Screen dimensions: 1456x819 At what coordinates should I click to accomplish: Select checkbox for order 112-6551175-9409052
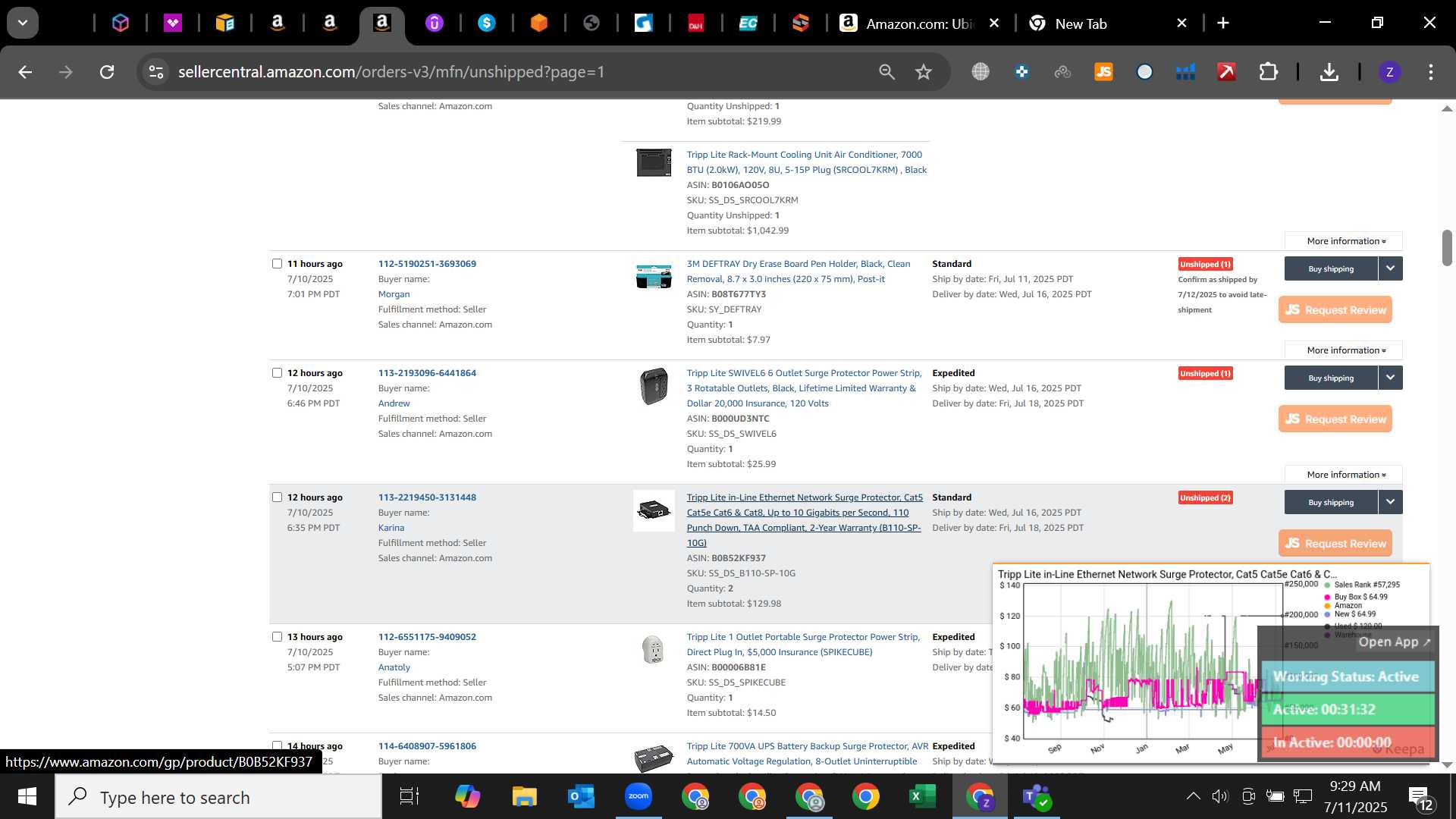(x=277, y=637)
